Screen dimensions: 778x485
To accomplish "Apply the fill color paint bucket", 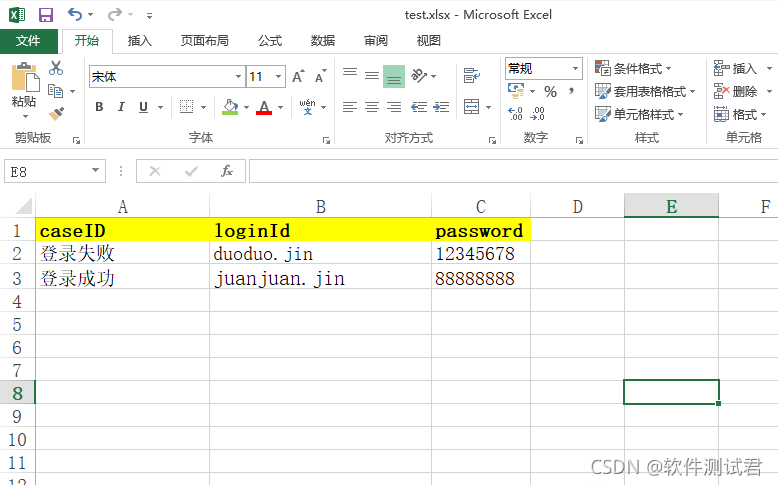I will 230,107.
